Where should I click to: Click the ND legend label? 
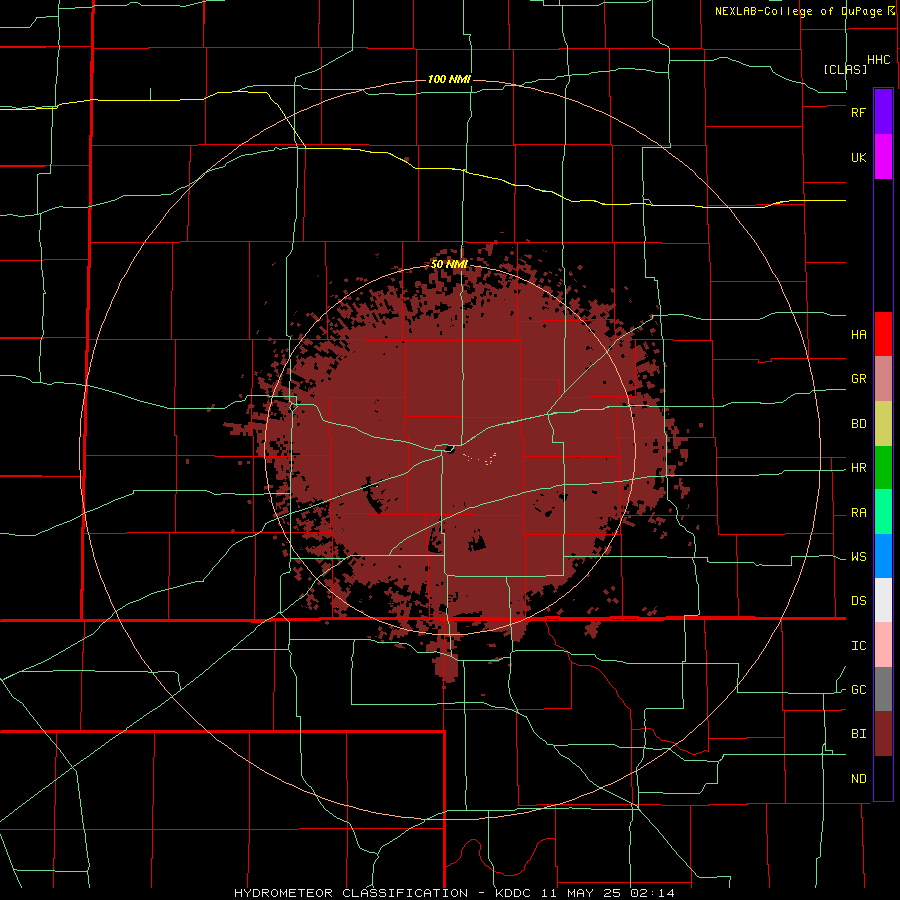coord(858,779)
